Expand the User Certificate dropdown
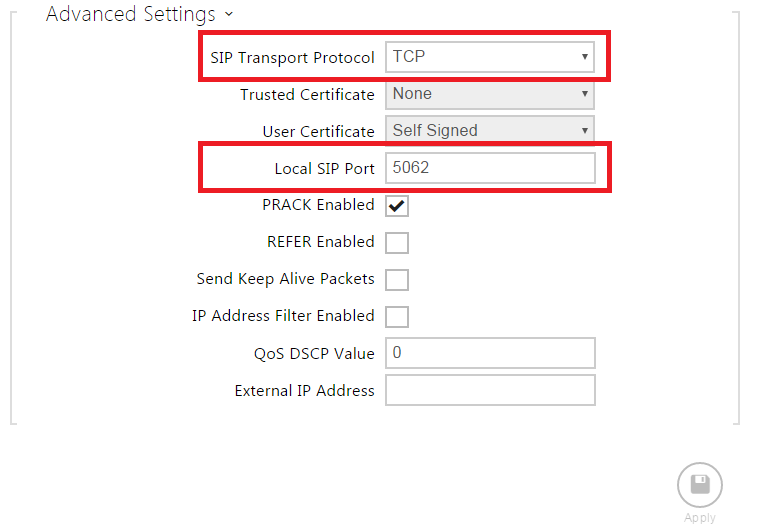This screenshot has width=779, height=530. (489, 130)
